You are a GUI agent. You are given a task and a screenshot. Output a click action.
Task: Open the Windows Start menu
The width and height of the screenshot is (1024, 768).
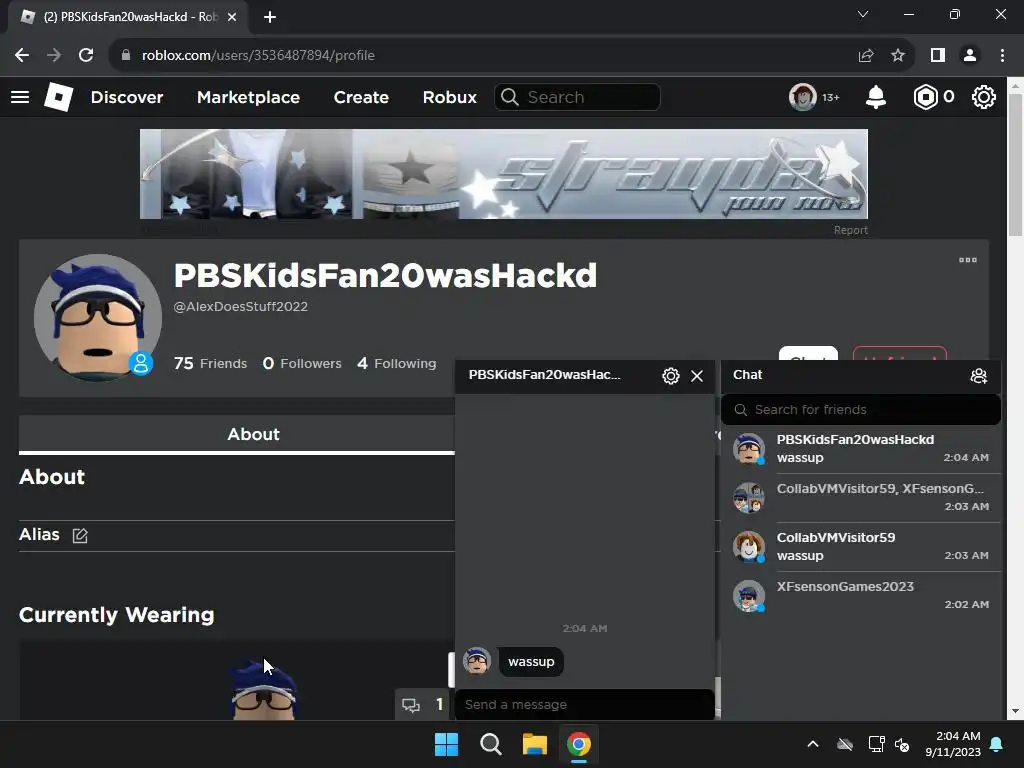pyautogui.click(x=447, y=744)
